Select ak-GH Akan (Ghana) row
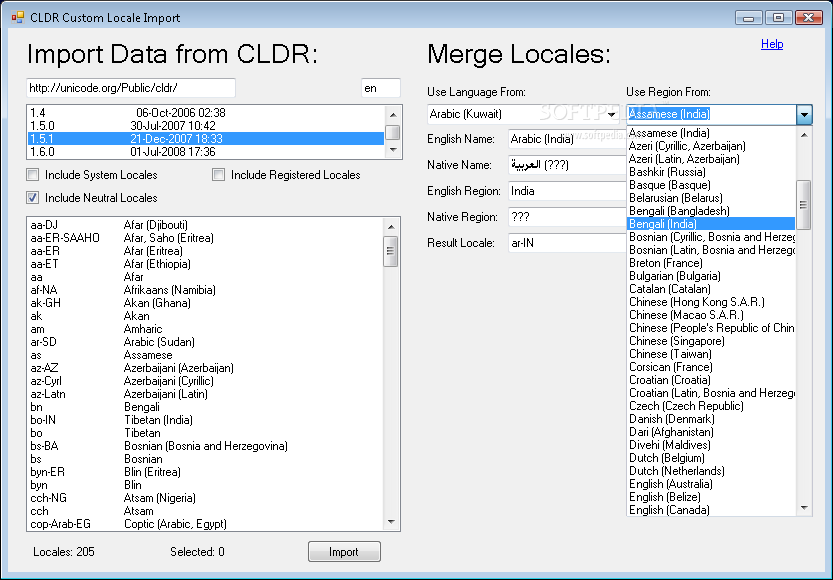The width and height of the screenshot is (833, 580). pyautogui.click(x=206, y=303)
